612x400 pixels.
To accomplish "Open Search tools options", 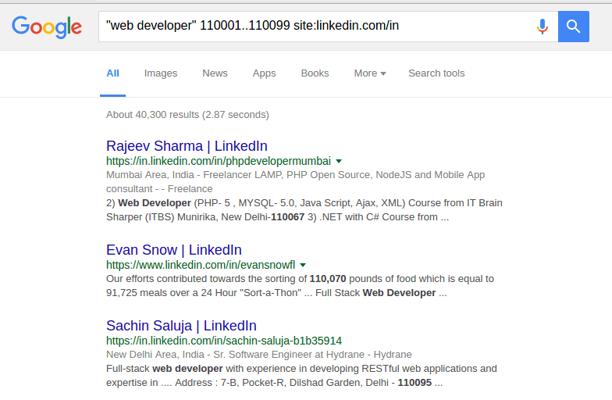I will click(x=436, y=73).
